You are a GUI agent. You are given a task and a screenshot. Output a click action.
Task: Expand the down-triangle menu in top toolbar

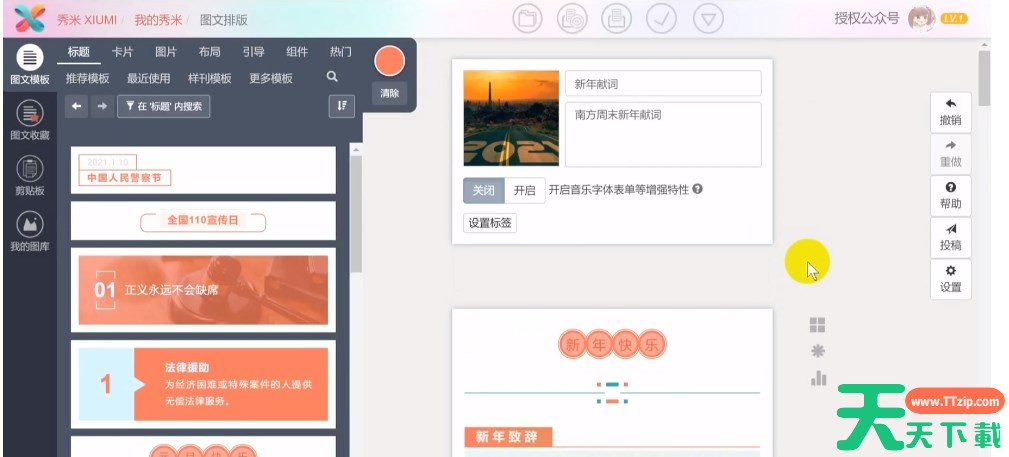coord(708,18)
